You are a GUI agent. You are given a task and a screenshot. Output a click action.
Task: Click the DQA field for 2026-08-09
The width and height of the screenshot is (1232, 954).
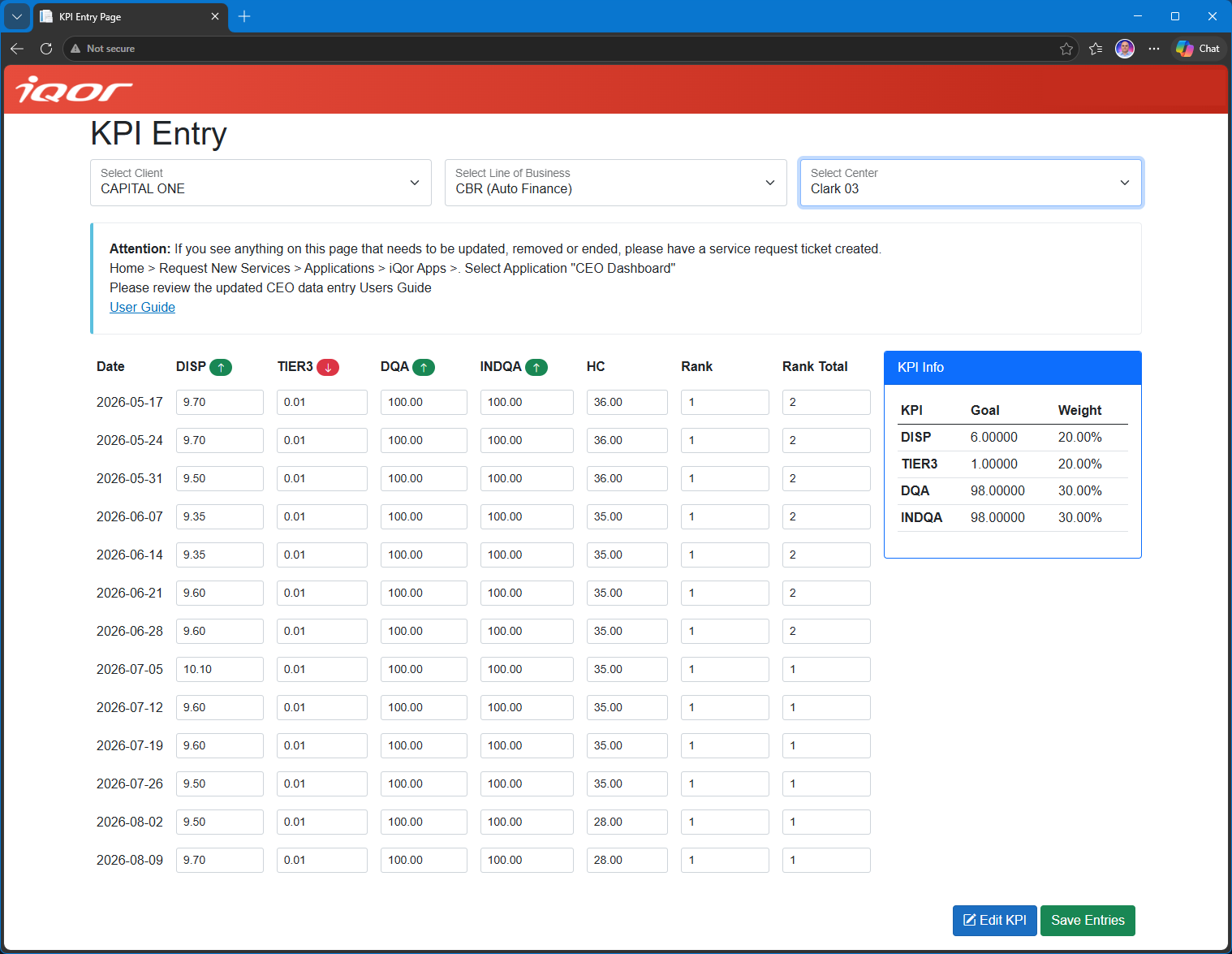(x=424, y=860)
